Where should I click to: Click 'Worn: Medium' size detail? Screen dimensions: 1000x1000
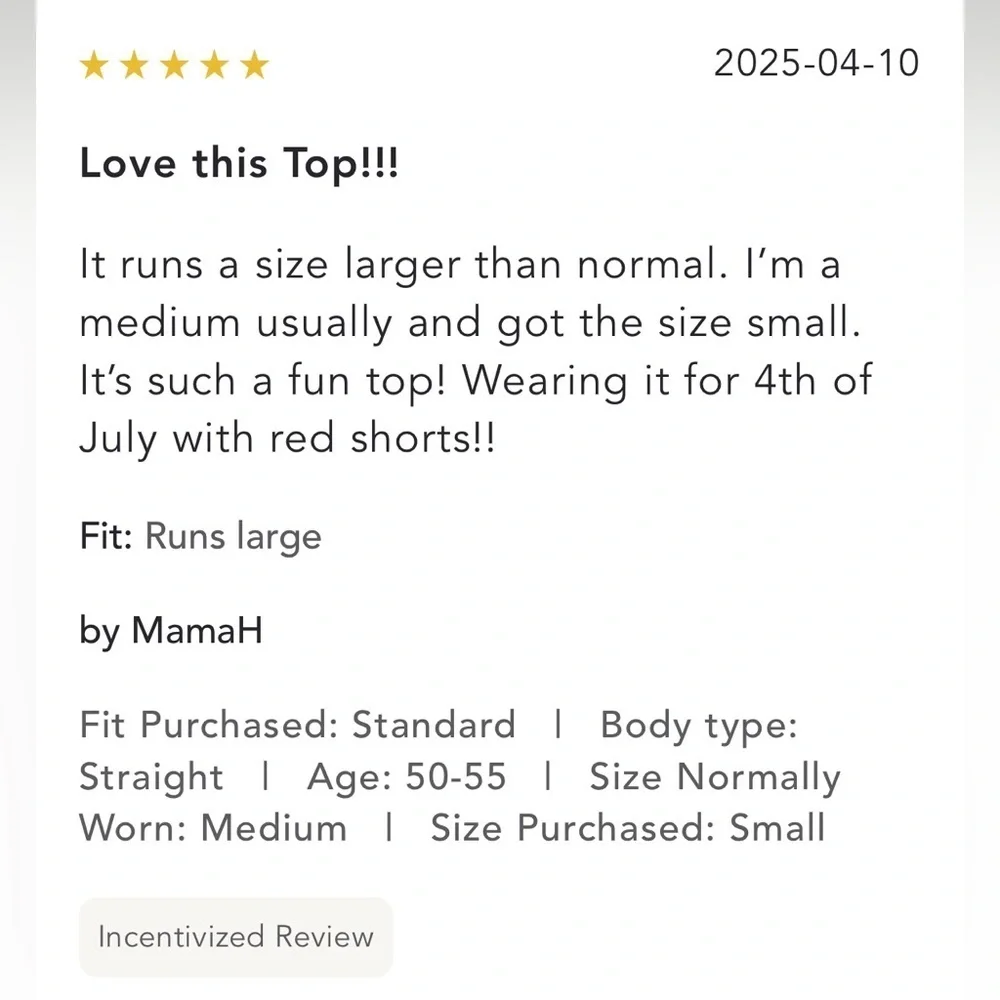pos(213,828)
